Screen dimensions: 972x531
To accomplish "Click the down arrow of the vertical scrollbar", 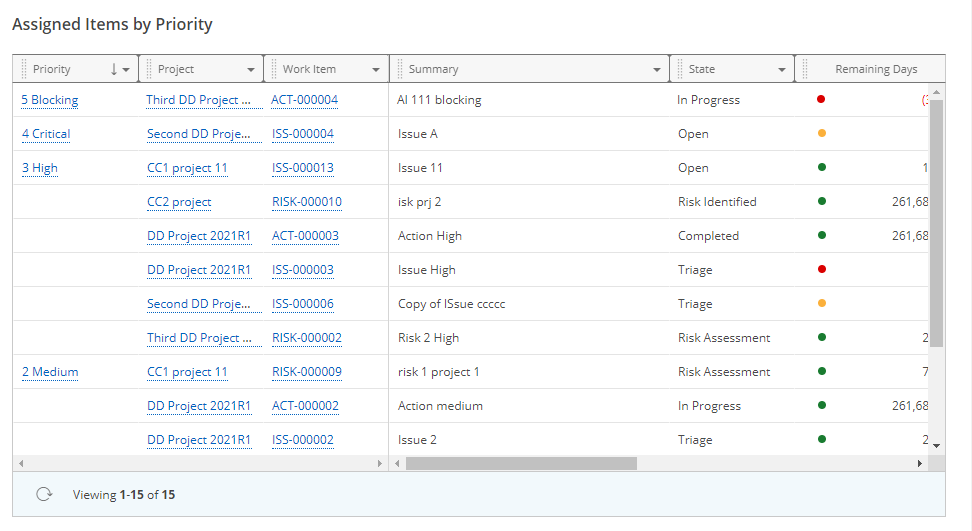I will 936,444.
